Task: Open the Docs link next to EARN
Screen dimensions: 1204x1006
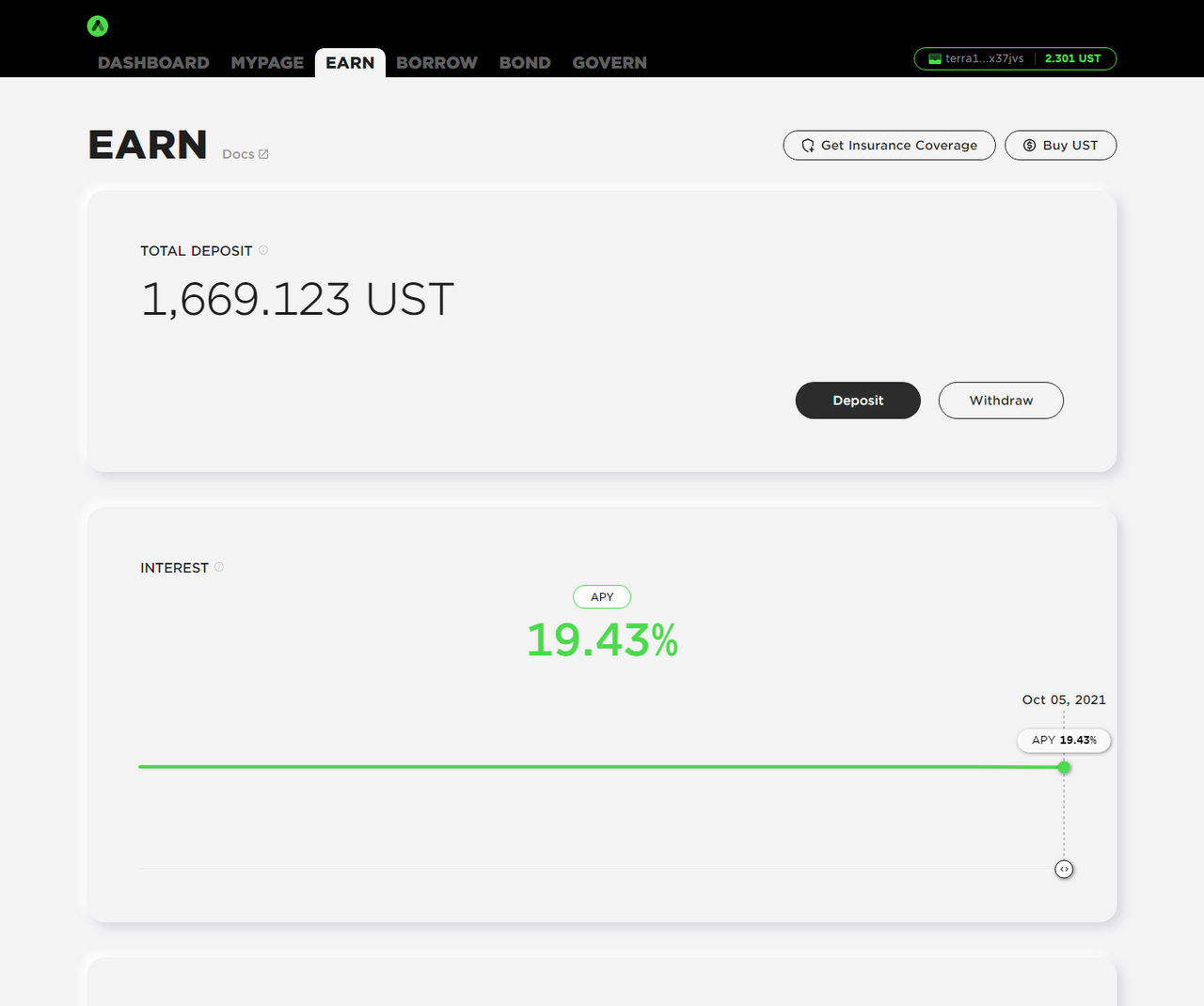Action: [x=246, y=154]
